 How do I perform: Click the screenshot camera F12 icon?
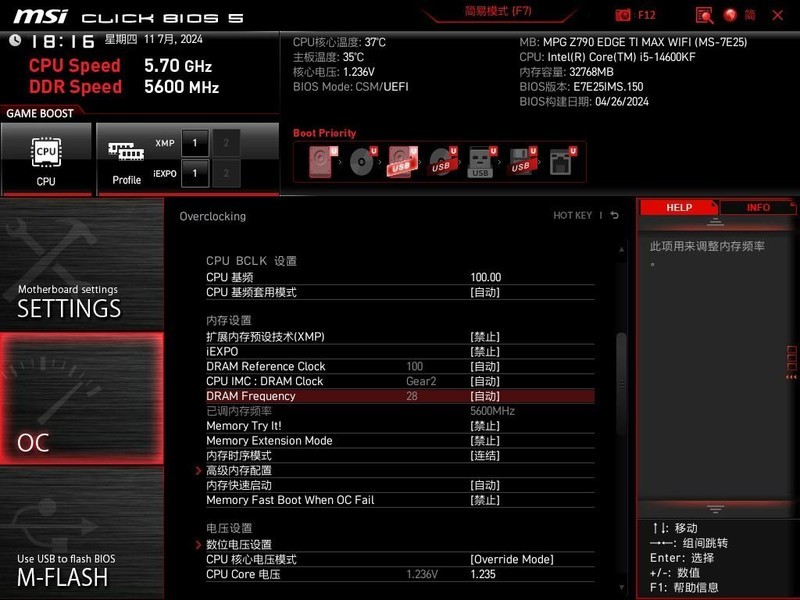click(624, 14)
